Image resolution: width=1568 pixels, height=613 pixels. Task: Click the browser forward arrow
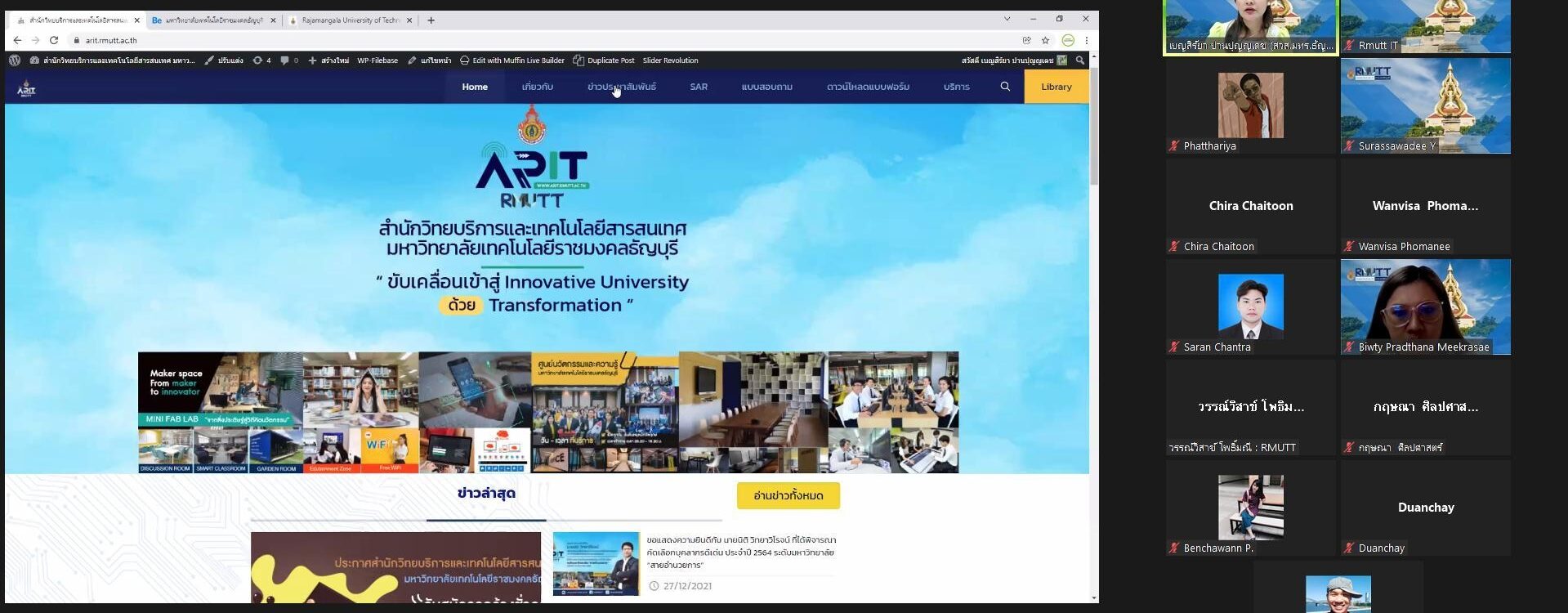click(x=35, y=40)
